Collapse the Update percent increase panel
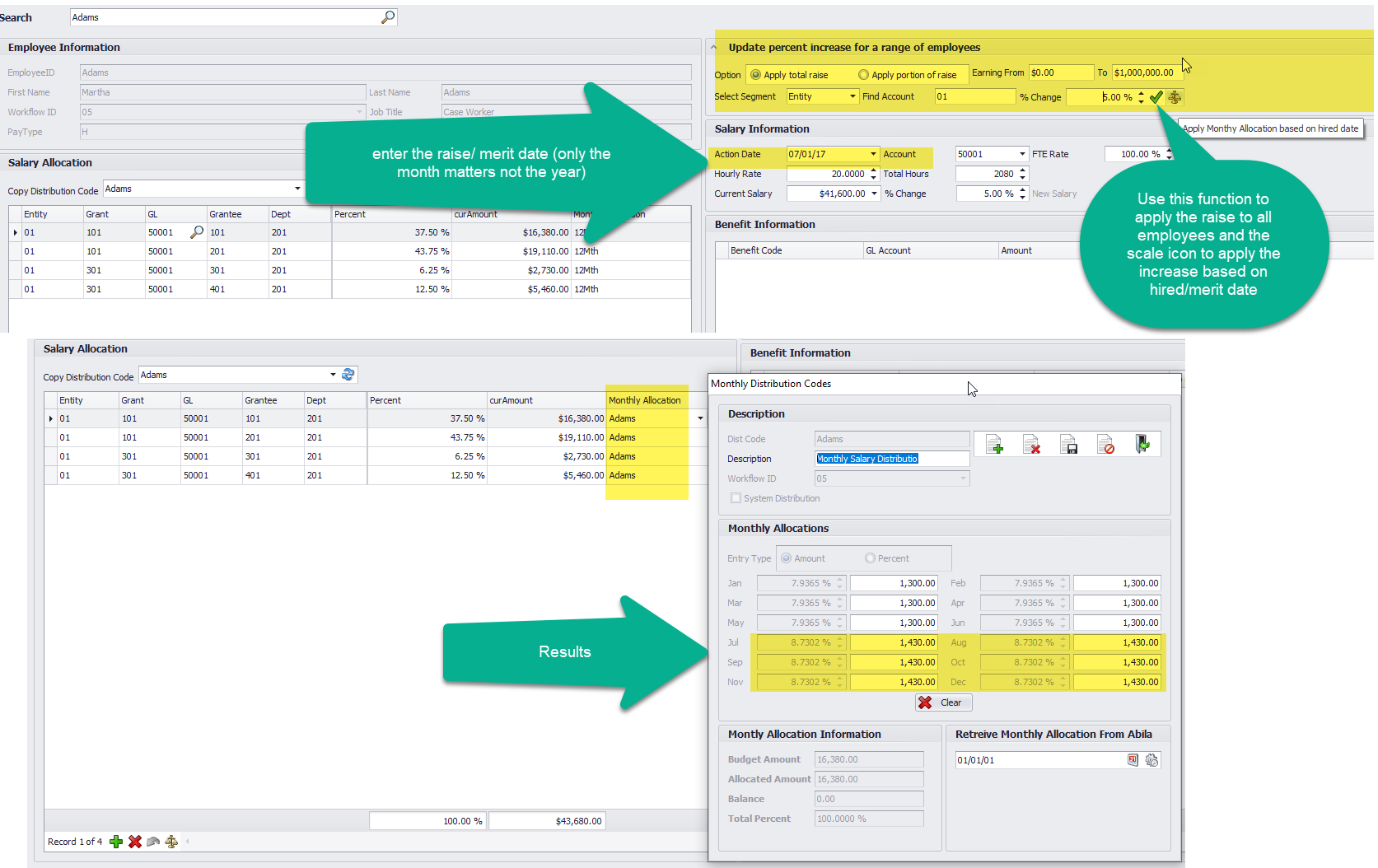 (x=714, y=47)
